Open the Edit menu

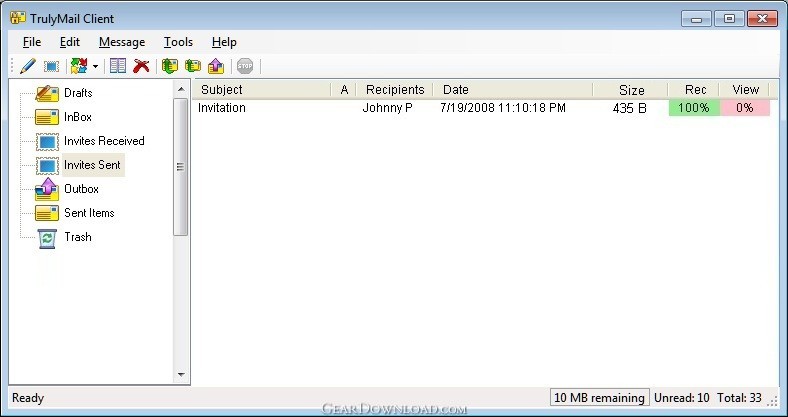[70, 42]
